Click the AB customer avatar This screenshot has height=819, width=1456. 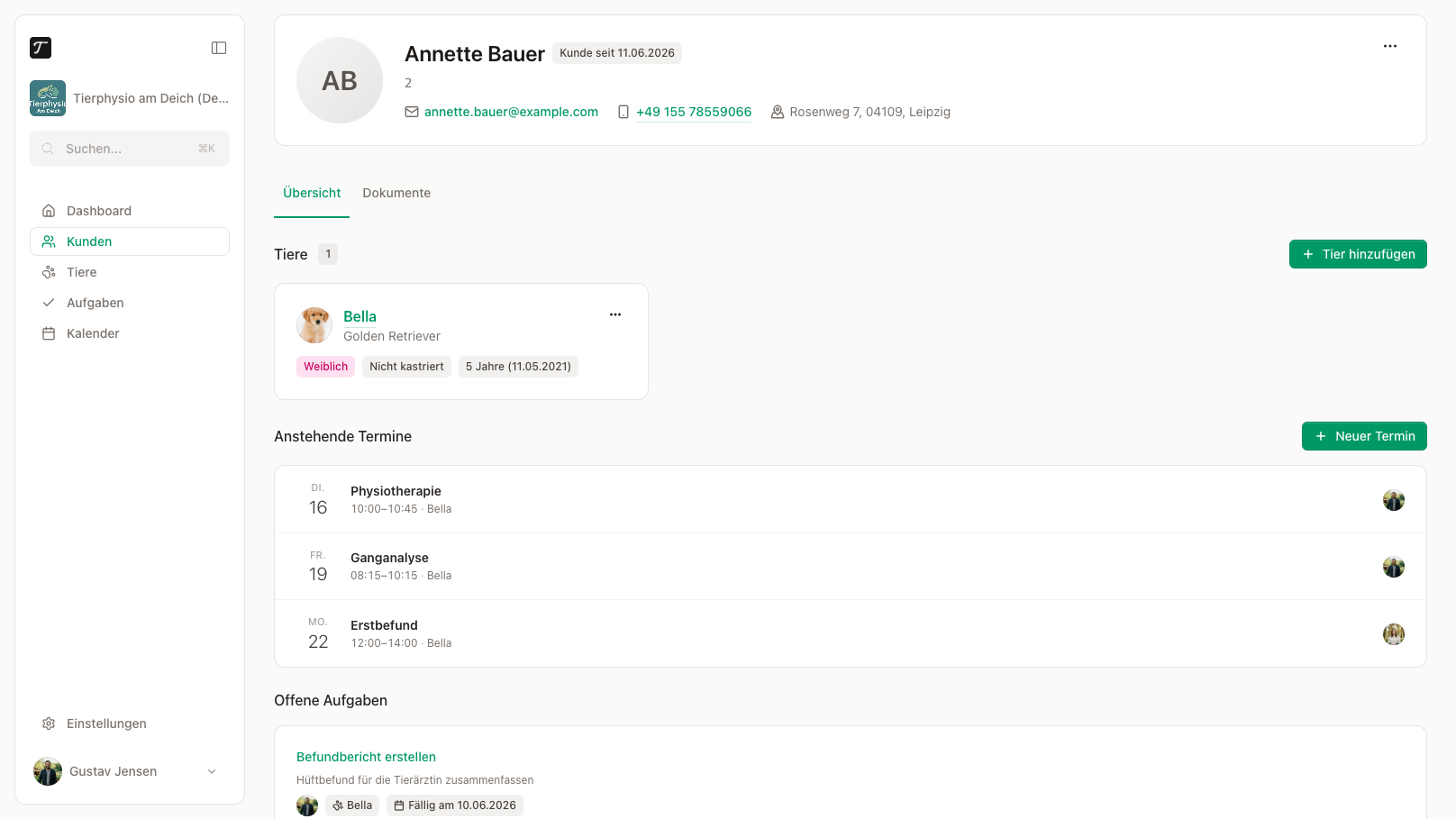[340, 80]
